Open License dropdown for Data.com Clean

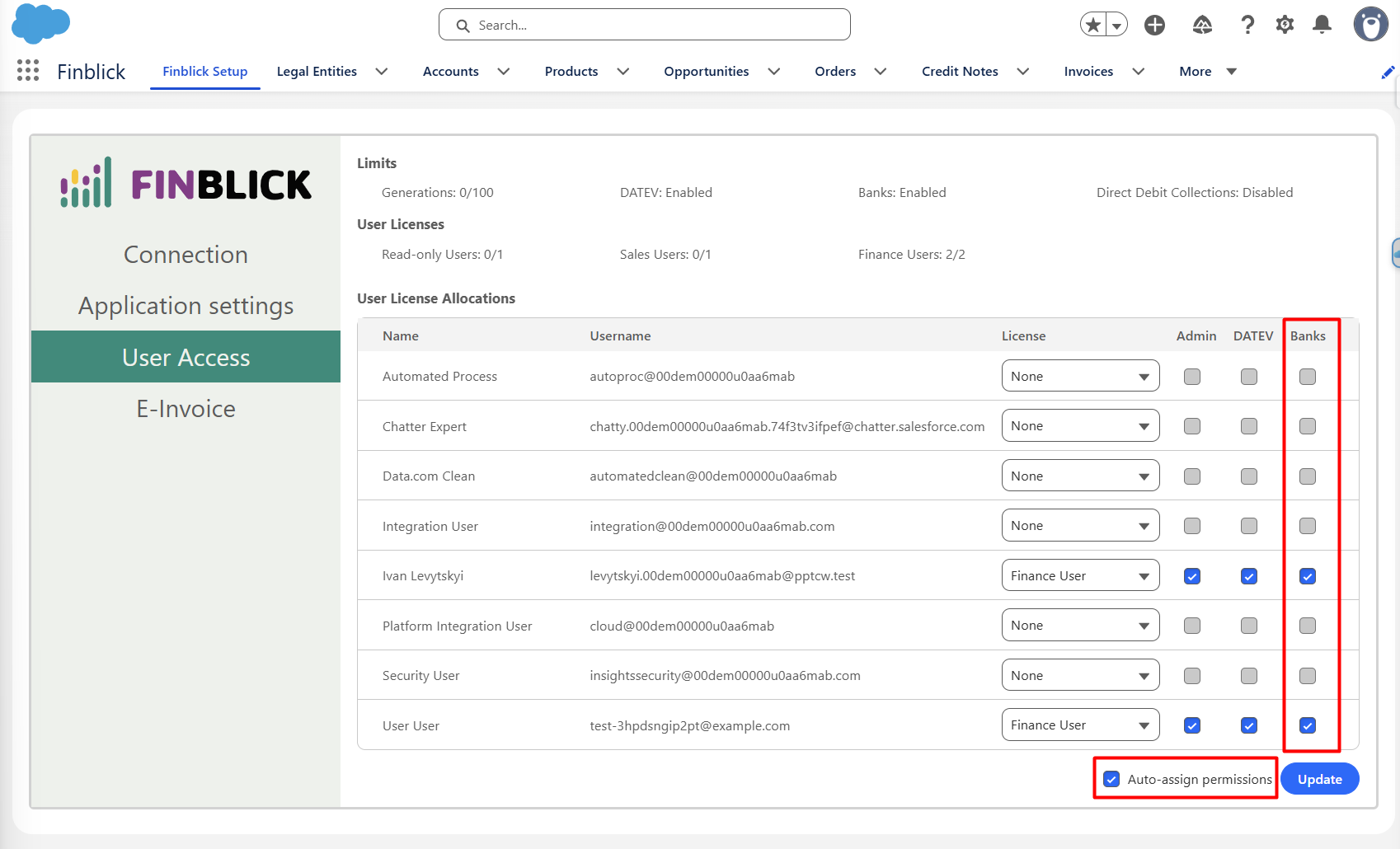click(x=1080, y=476)
